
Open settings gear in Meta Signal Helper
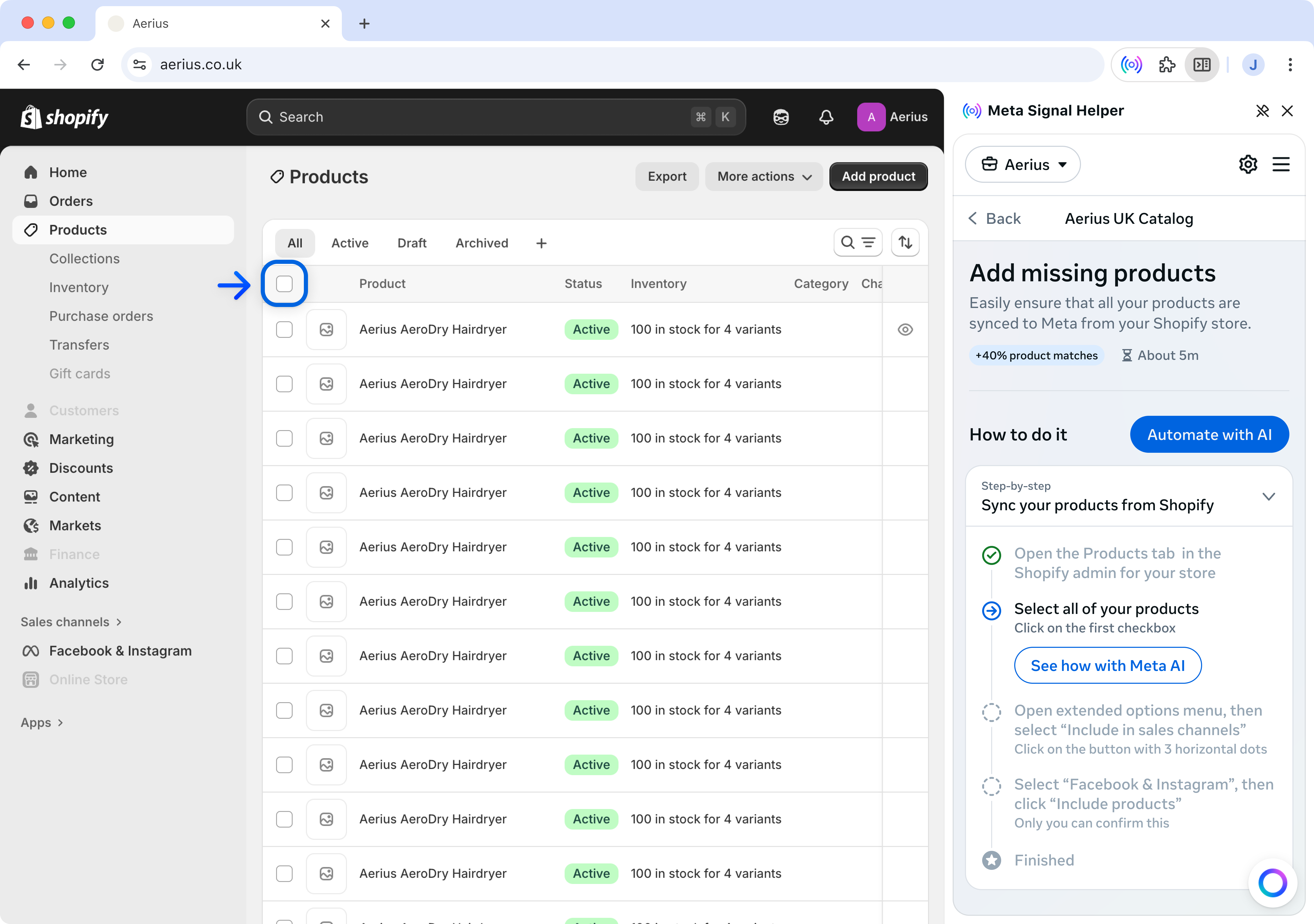click(x=1248, y=164)
